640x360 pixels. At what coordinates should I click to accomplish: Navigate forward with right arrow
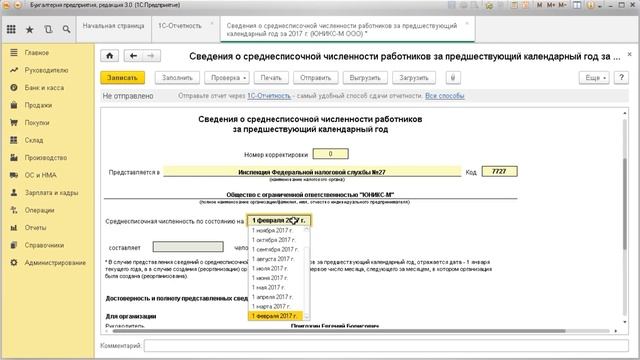click(x=151, y=56)
